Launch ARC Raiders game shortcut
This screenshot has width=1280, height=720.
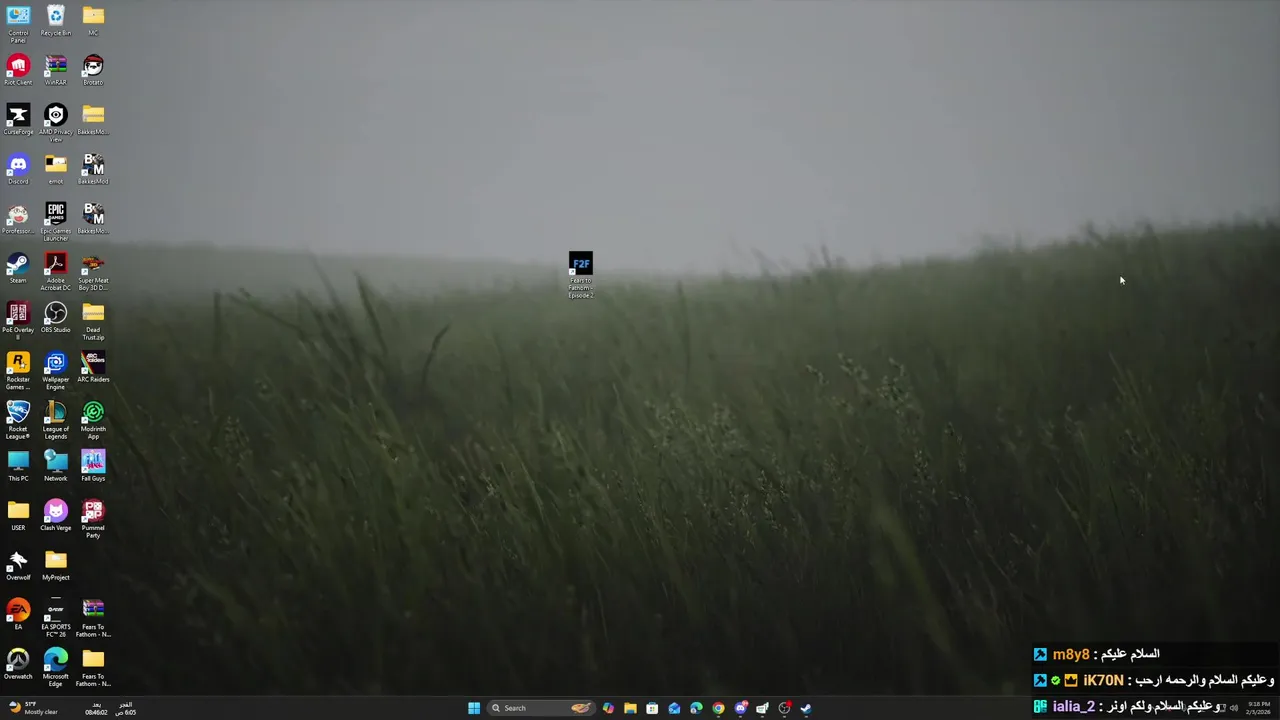coord(93,367)
